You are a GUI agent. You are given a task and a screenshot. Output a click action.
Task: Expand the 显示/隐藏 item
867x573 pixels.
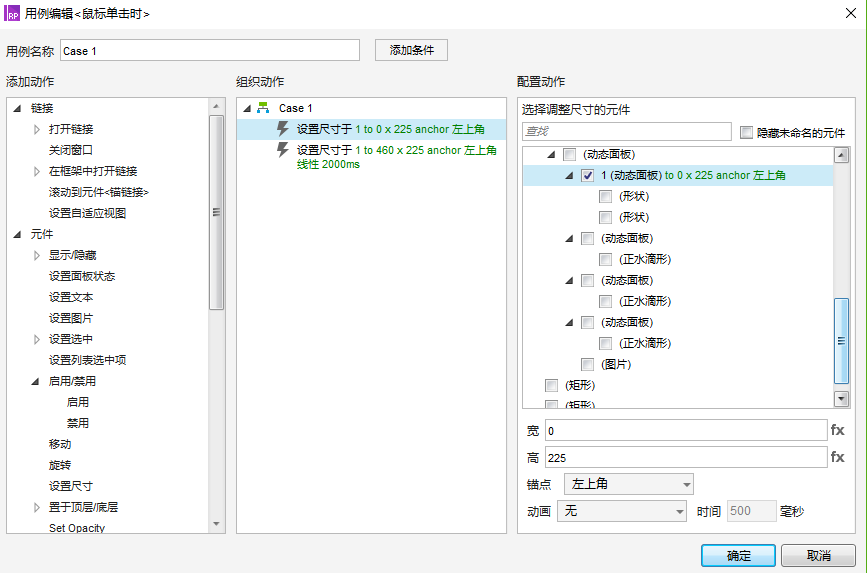pyautogui.click(x=36, y=256)
